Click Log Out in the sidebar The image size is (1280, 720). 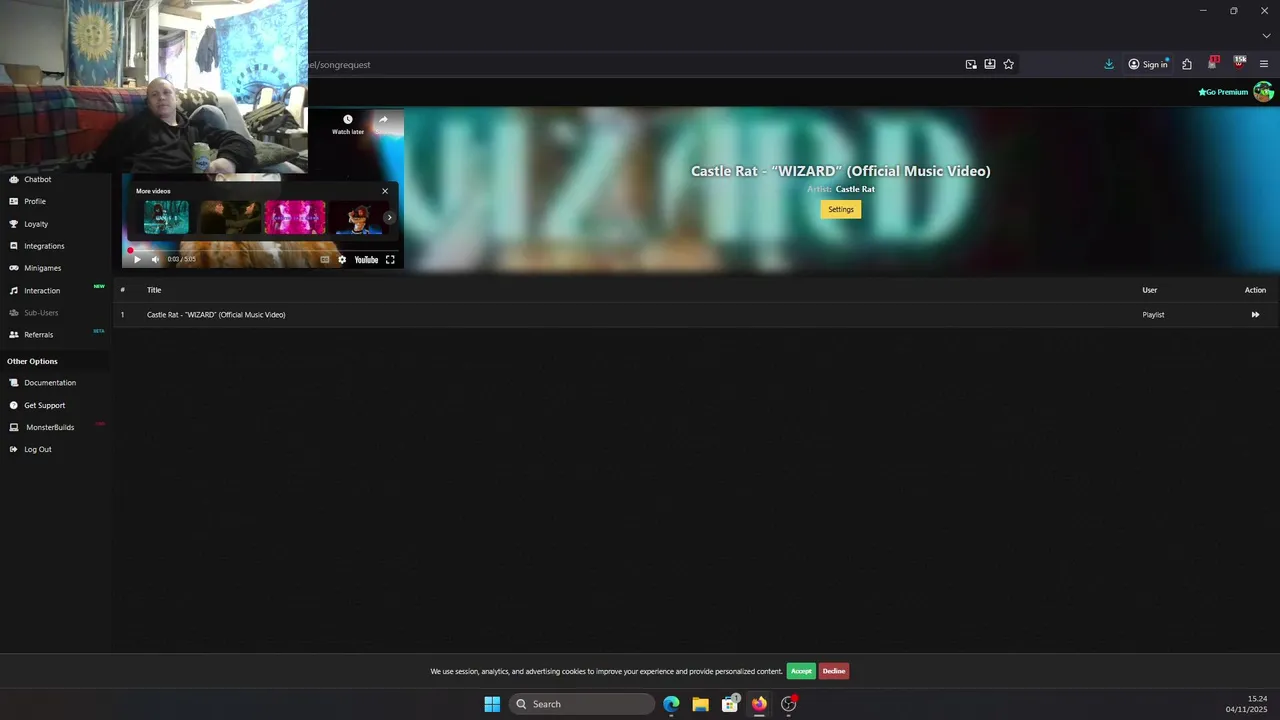coord(37,449)
